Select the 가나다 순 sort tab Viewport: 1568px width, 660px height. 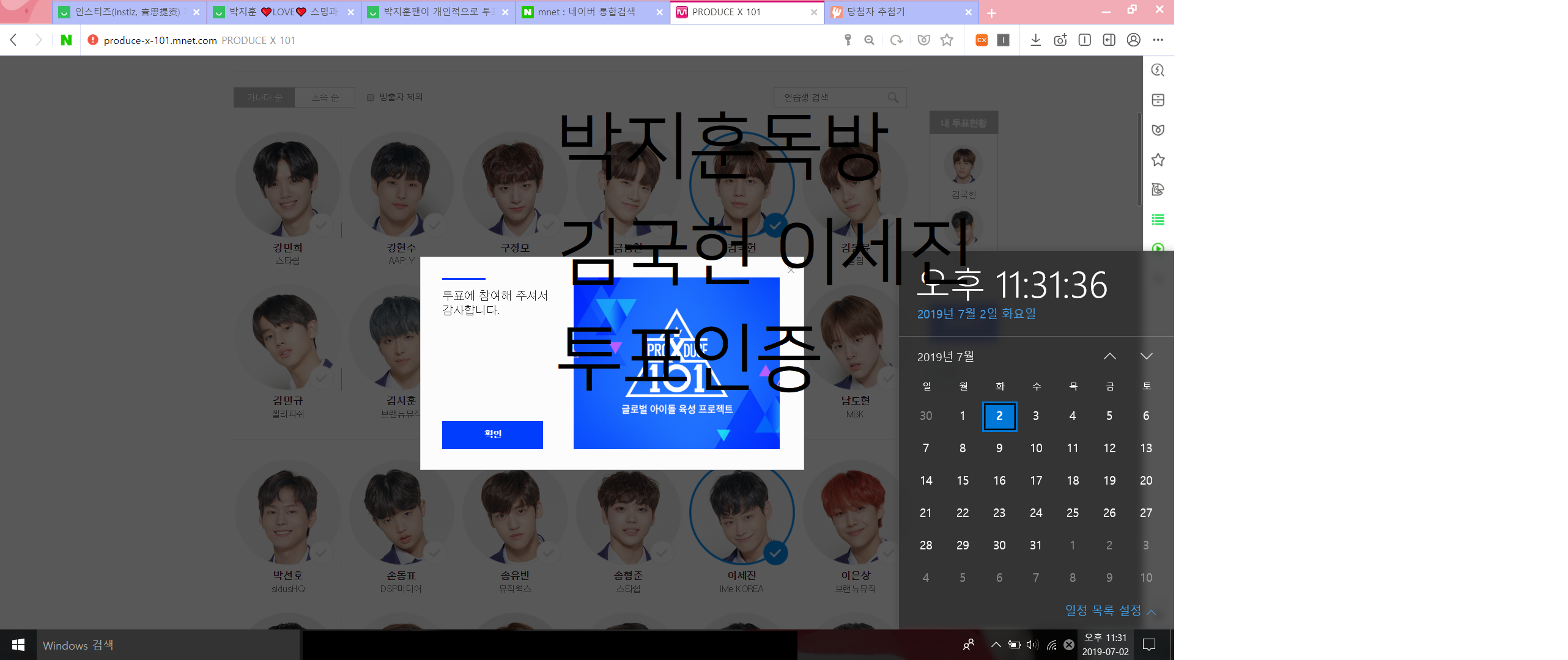click(x=264, y=98)
